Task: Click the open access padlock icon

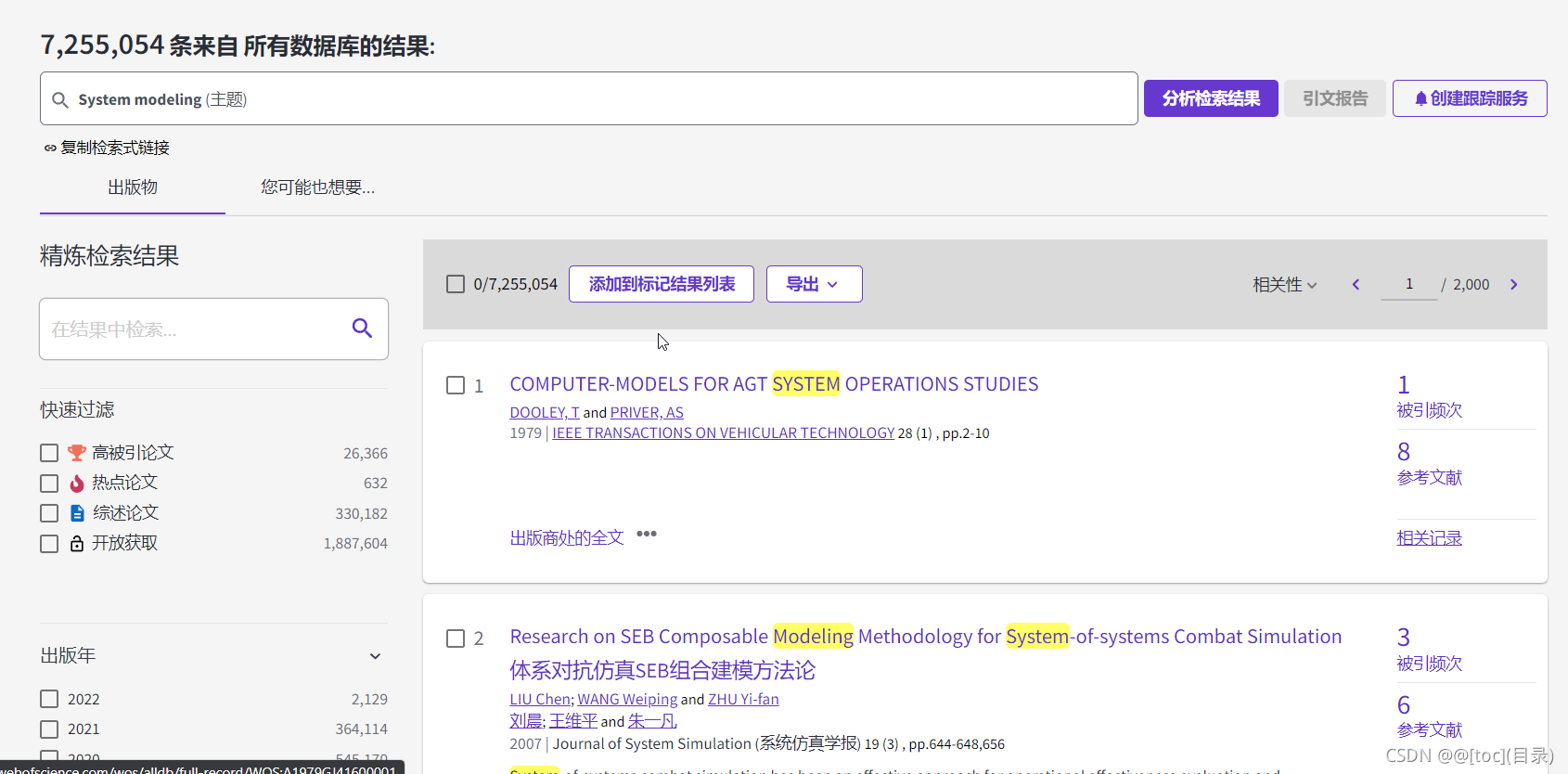Action: click(77, 543)
